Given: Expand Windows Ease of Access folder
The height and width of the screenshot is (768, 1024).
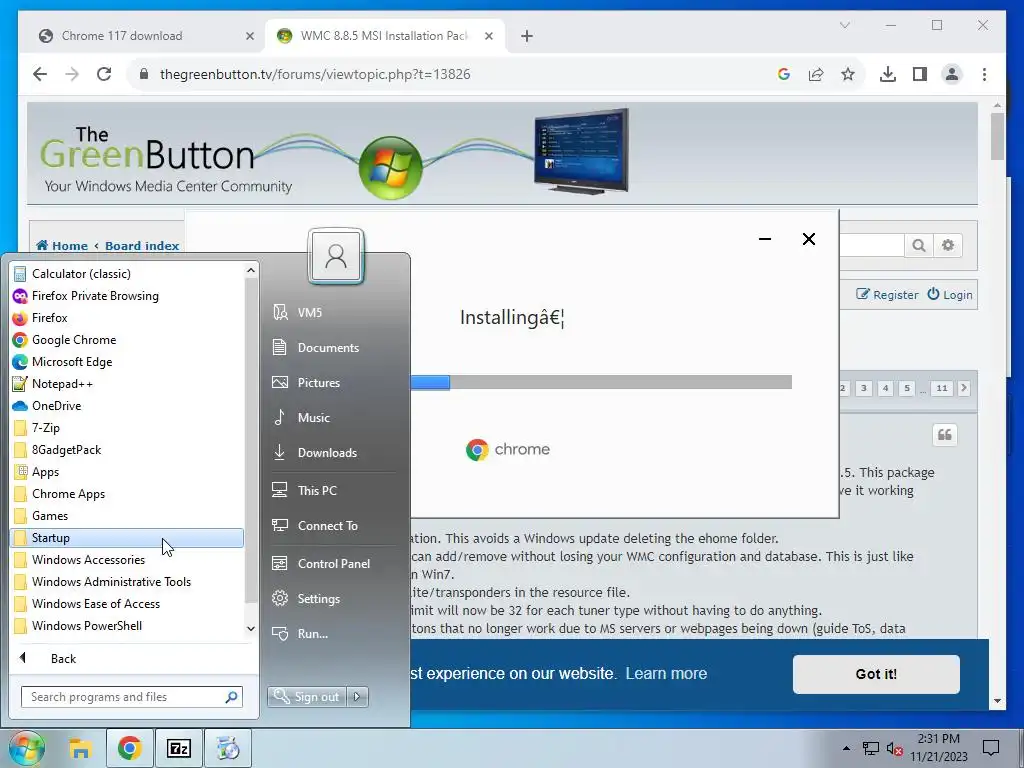Looking at the screenshot, I should tap(127, 603).
